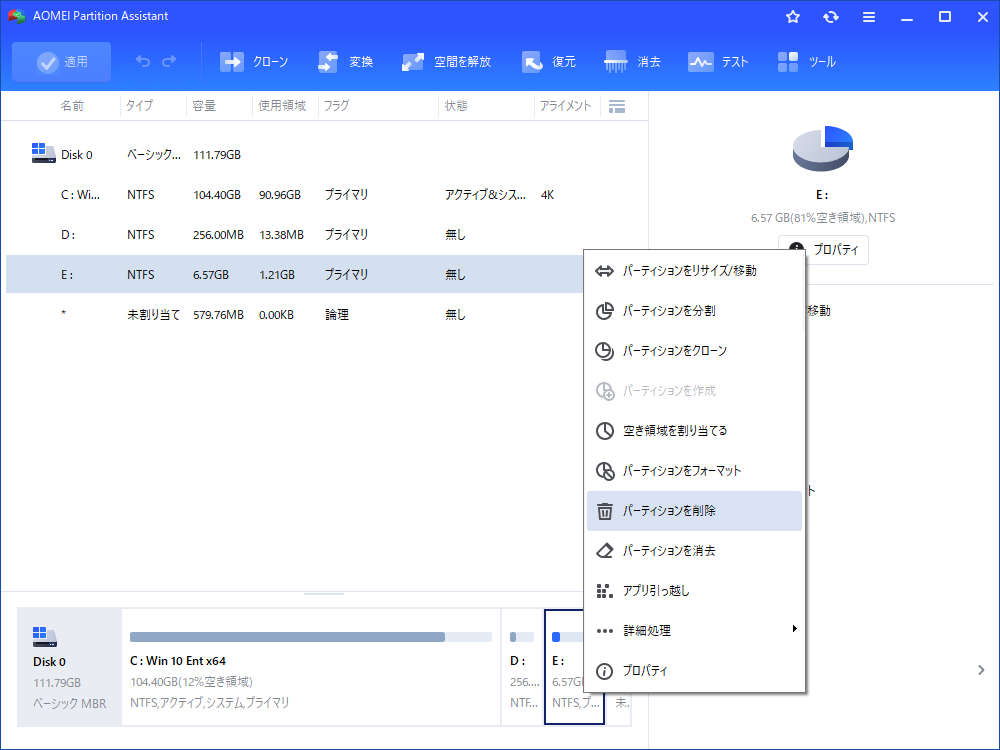
Task: Sort by 容量 column header
Action: click(204, 106)
